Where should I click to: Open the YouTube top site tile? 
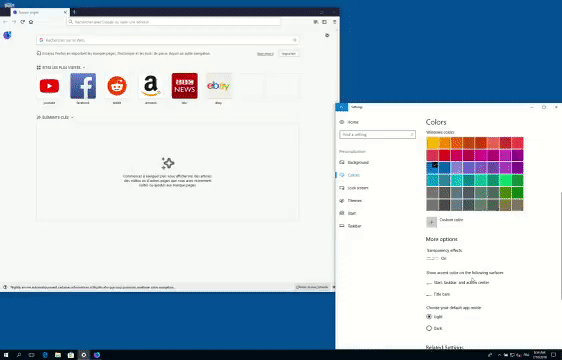point(49,86)
